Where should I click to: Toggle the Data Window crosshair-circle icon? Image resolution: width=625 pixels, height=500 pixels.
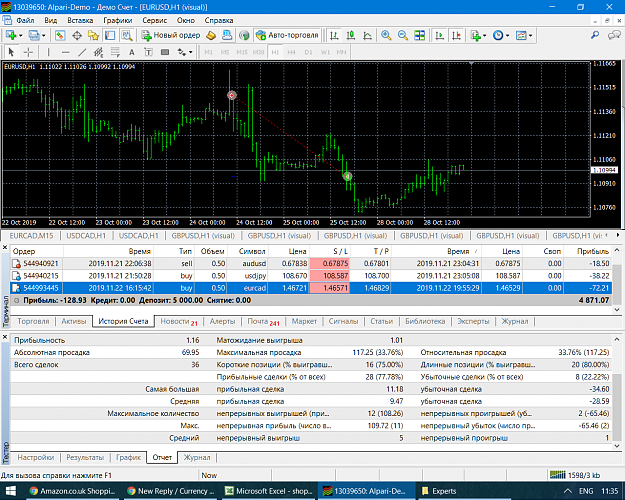point(77,35)
